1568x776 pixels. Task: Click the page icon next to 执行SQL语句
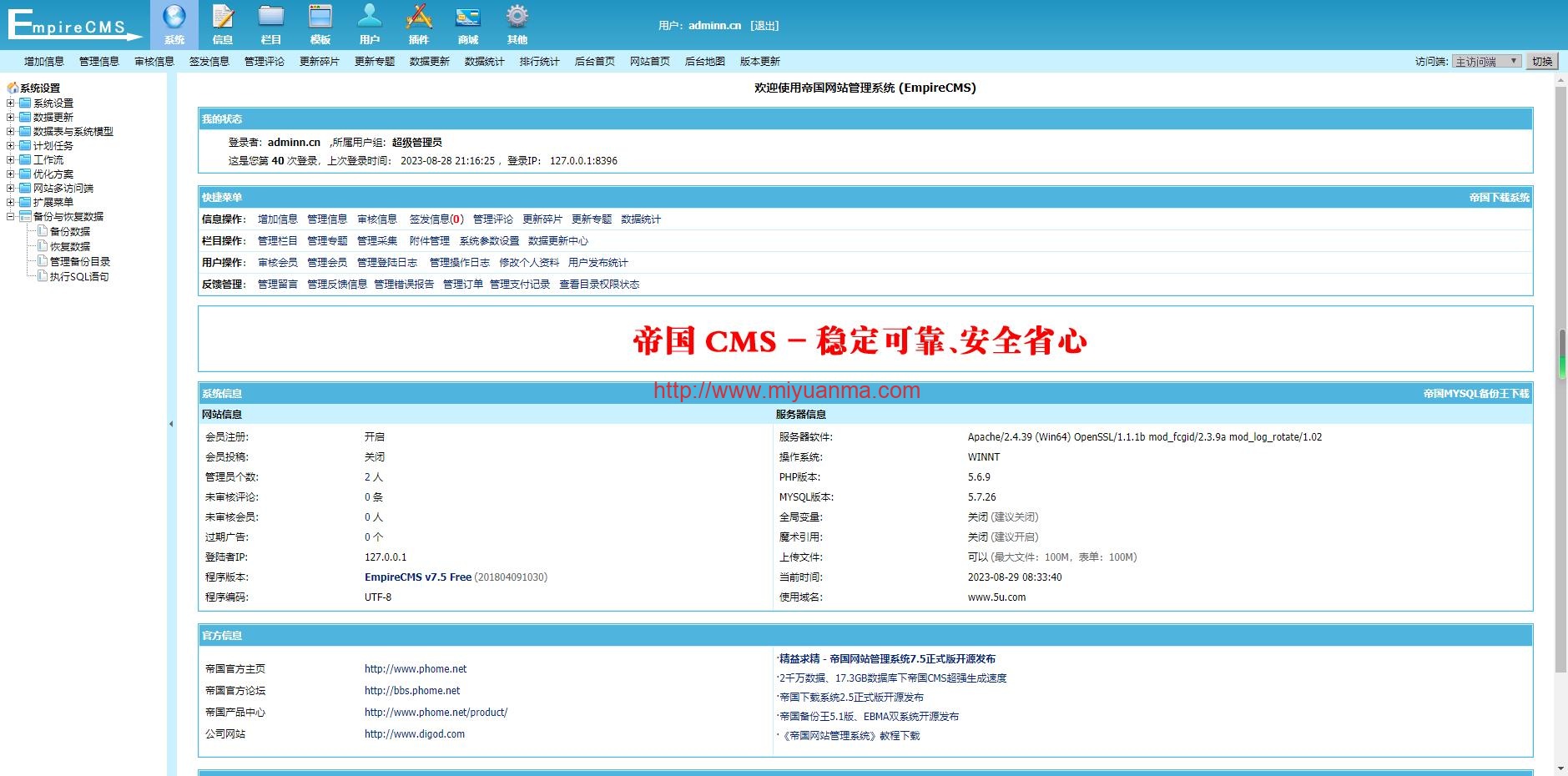(43, 276)
